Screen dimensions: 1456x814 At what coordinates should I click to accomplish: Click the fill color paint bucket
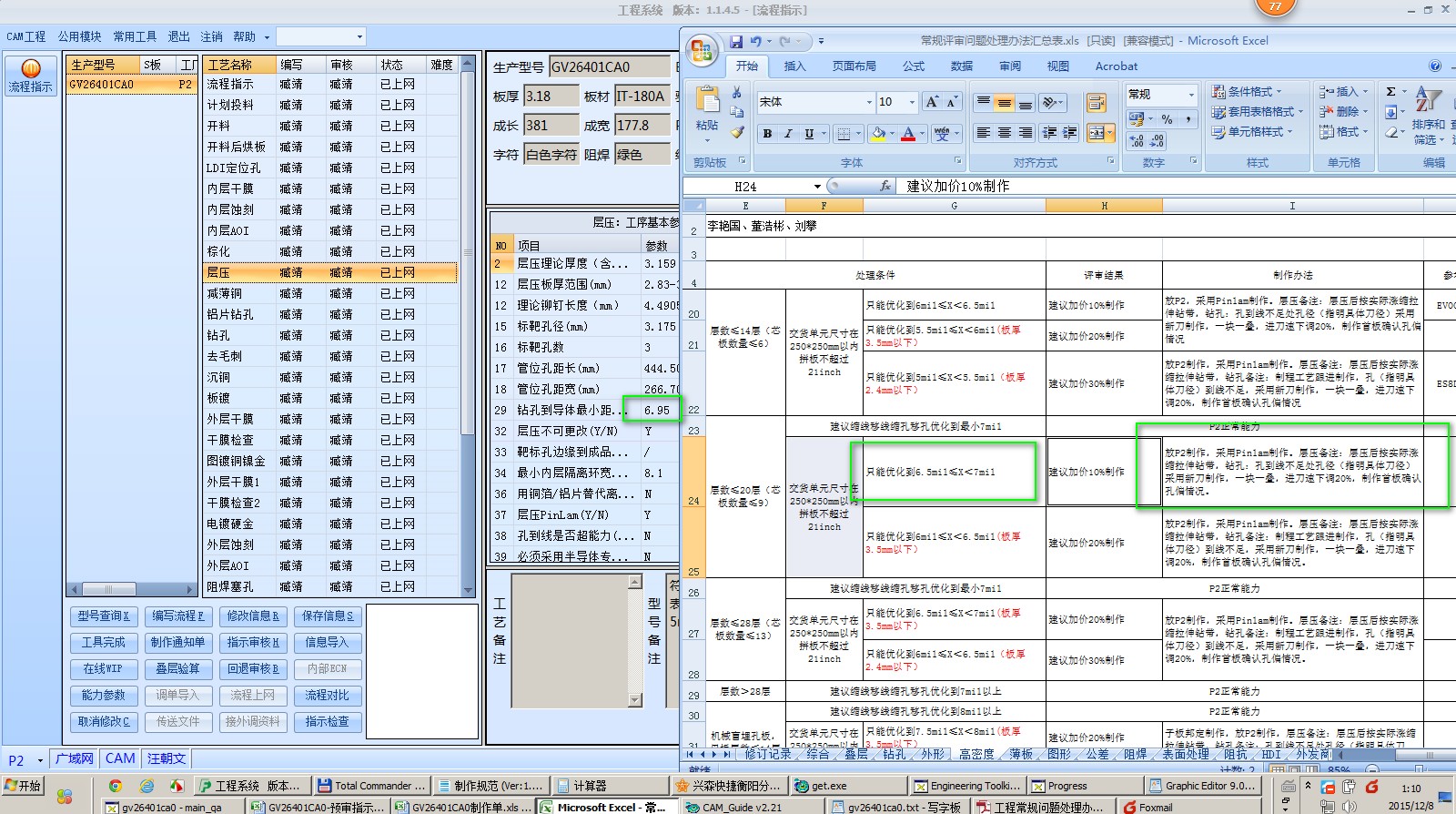click(x=877, y=134)
